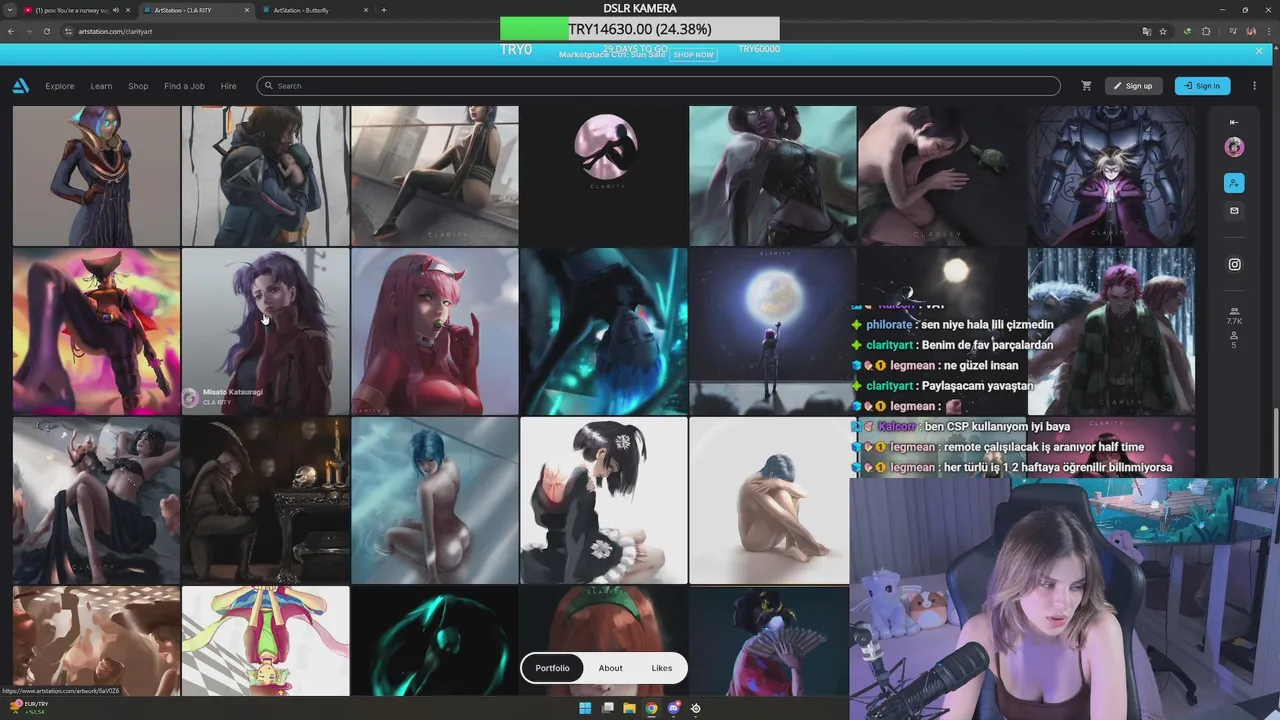Click the blue Sign in button
1280x720 pixels.
[1202, 86]
